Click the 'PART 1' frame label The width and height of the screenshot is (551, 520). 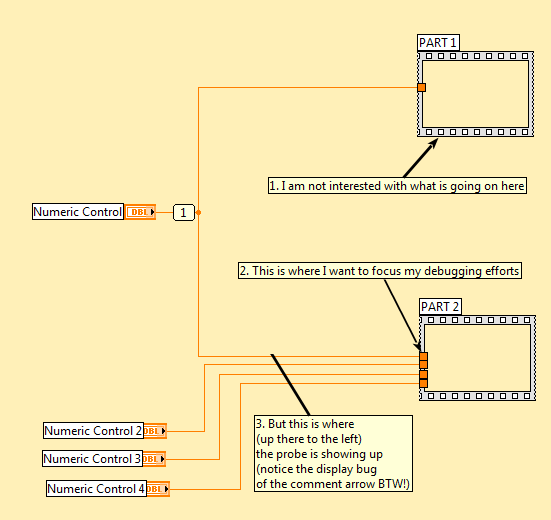438,43
